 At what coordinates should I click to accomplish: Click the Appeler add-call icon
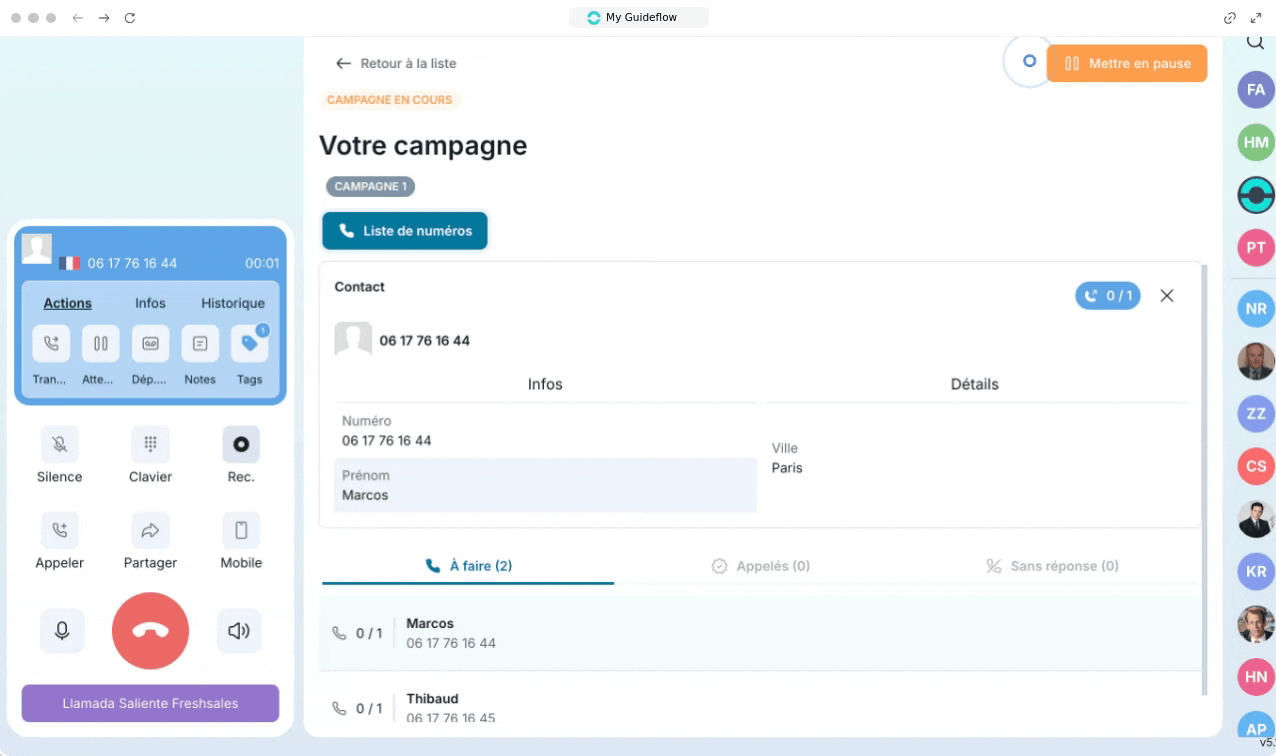click(x=59, y=531)
